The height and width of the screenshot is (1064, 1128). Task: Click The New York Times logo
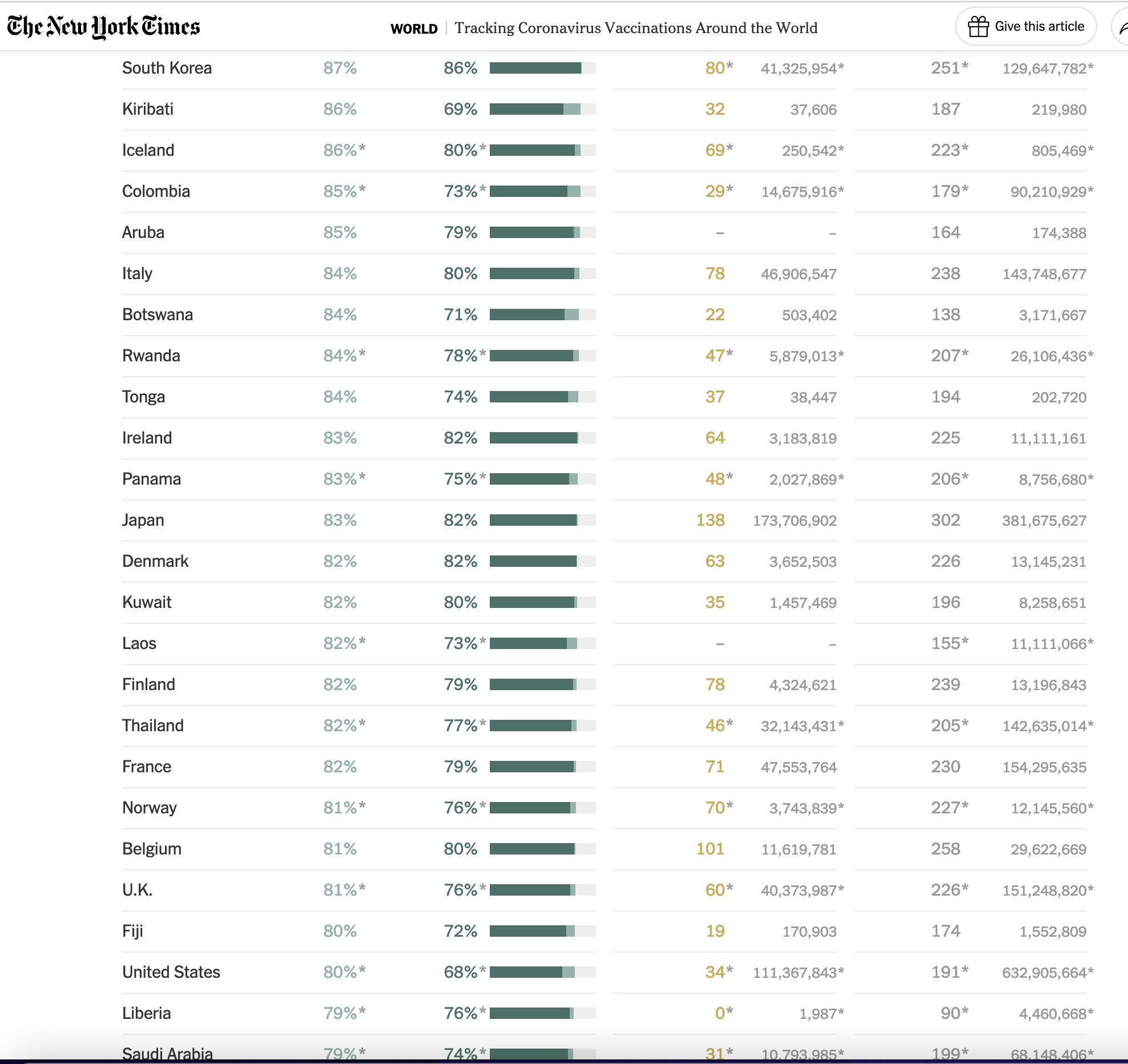103,26
